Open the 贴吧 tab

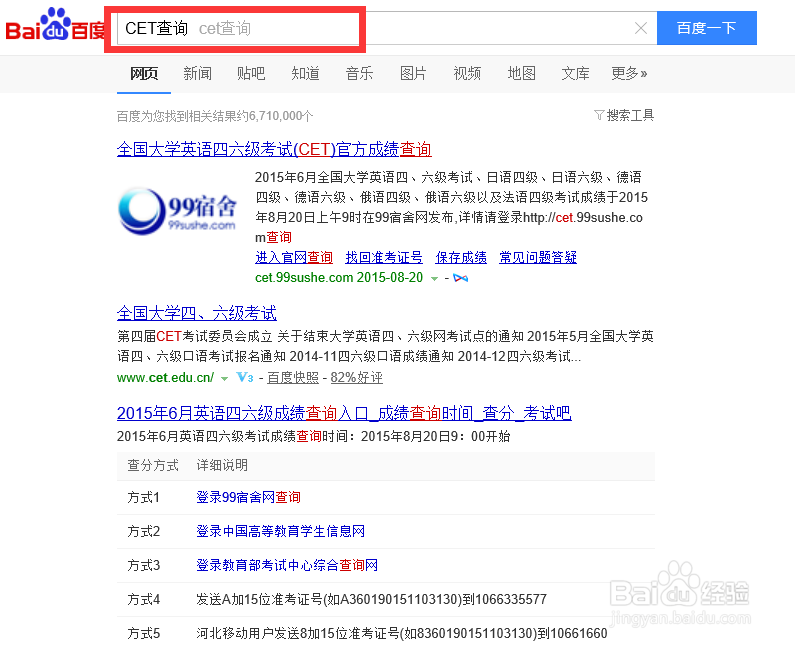tap(251, 74)
